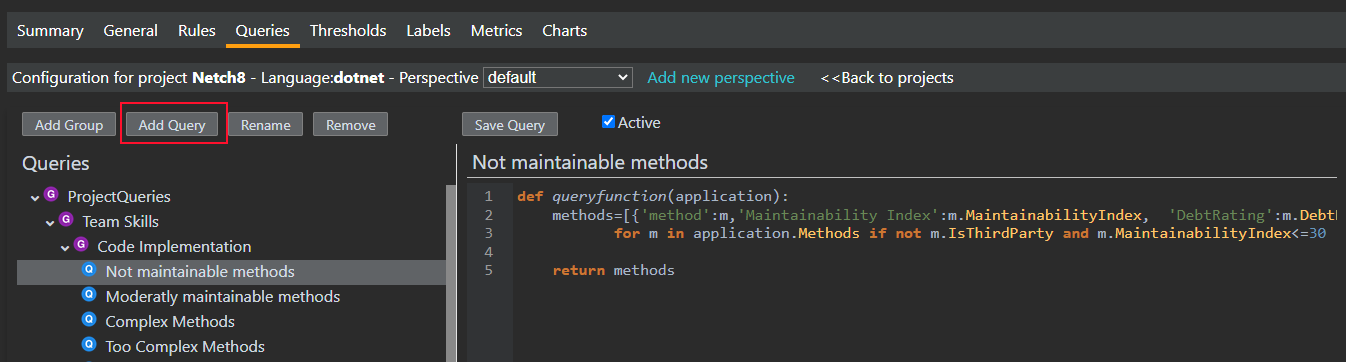
Task: Open the Rules tab
Action: [197, 31]
